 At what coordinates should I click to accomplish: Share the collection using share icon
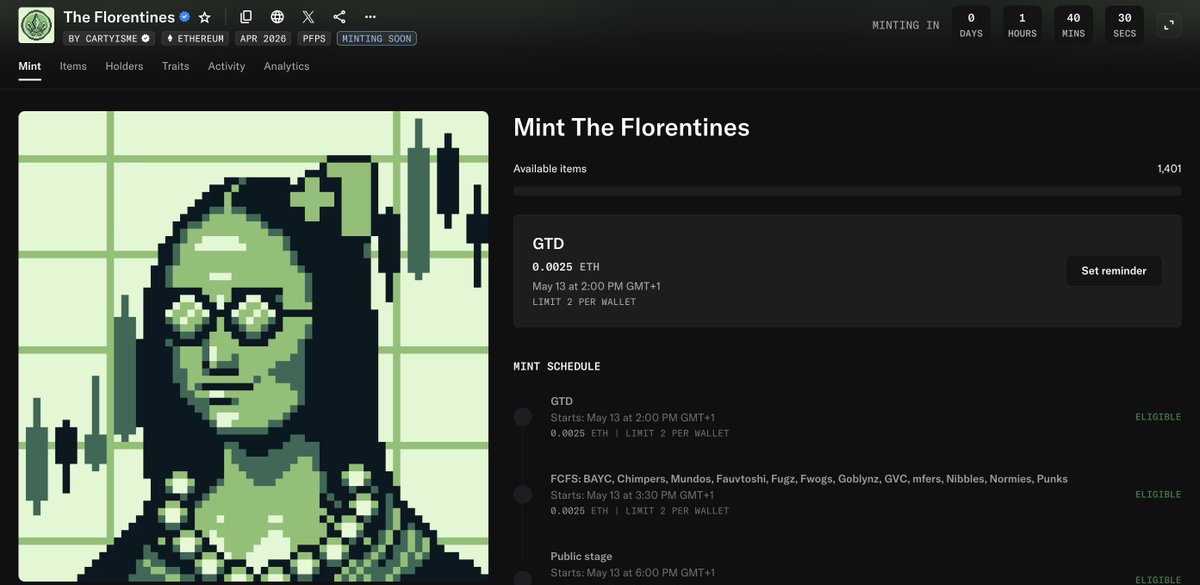[339, 17]
